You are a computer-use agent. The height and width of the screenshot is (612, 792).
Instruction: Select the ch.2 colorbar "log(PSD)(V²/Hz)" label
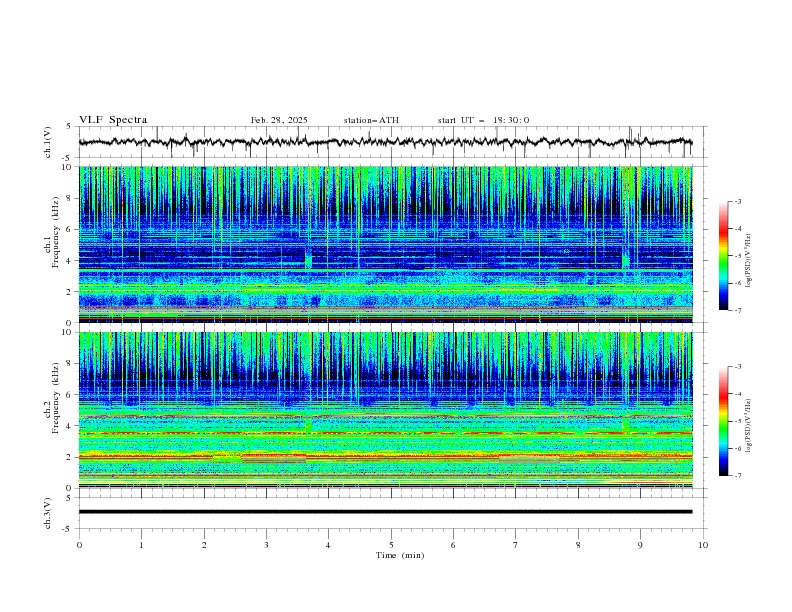[x=749, y=425]
